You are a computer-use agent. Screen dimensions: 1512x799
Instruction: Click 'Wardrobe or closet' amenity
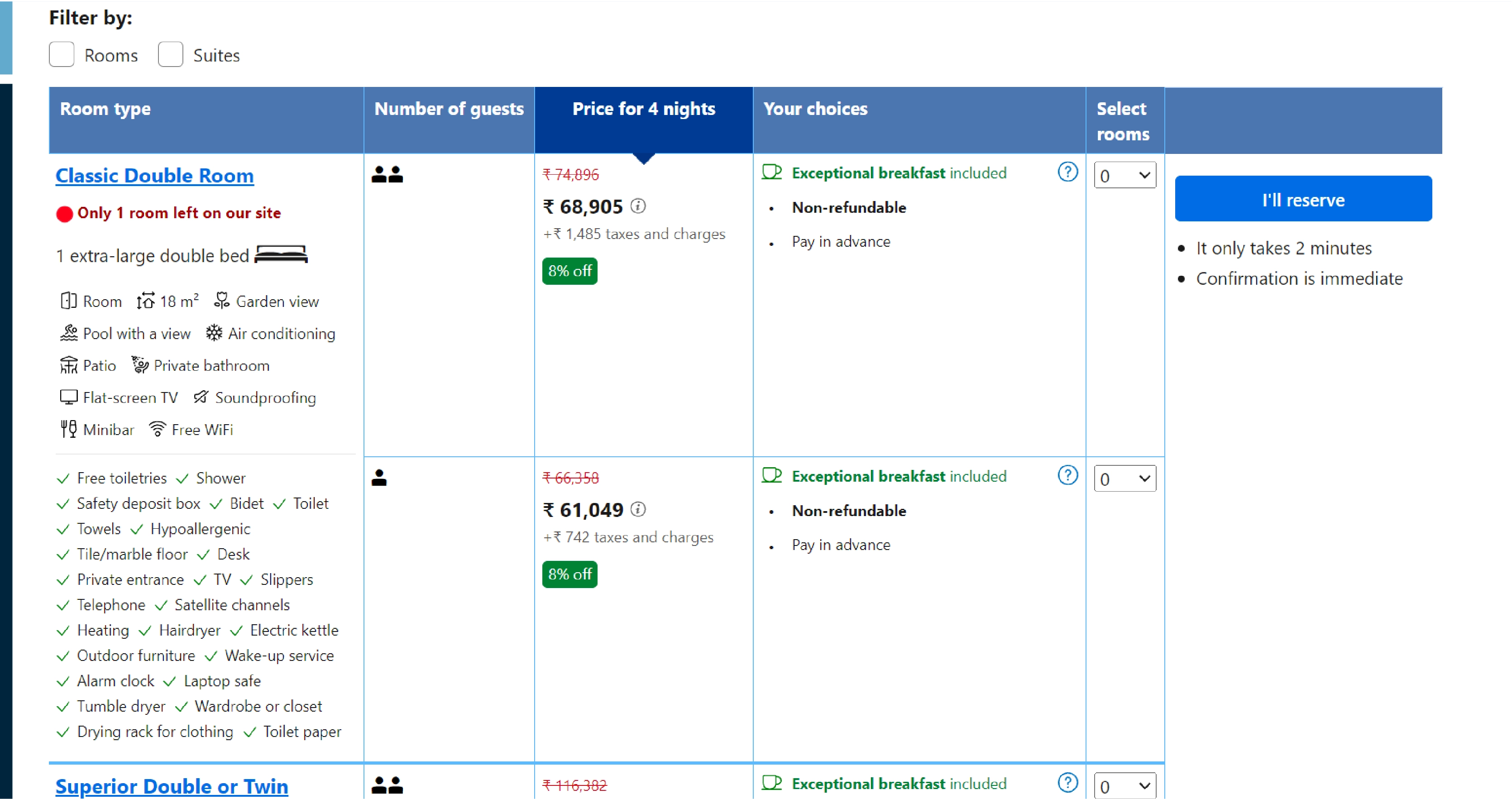pyautogui.click(x=258, y=706)
